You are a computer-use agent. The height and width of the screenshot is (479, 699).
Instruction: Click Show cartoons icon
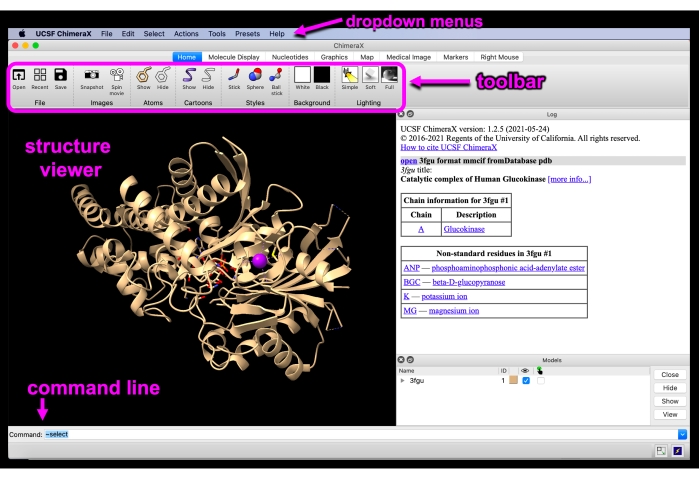(x=189, y=75)
